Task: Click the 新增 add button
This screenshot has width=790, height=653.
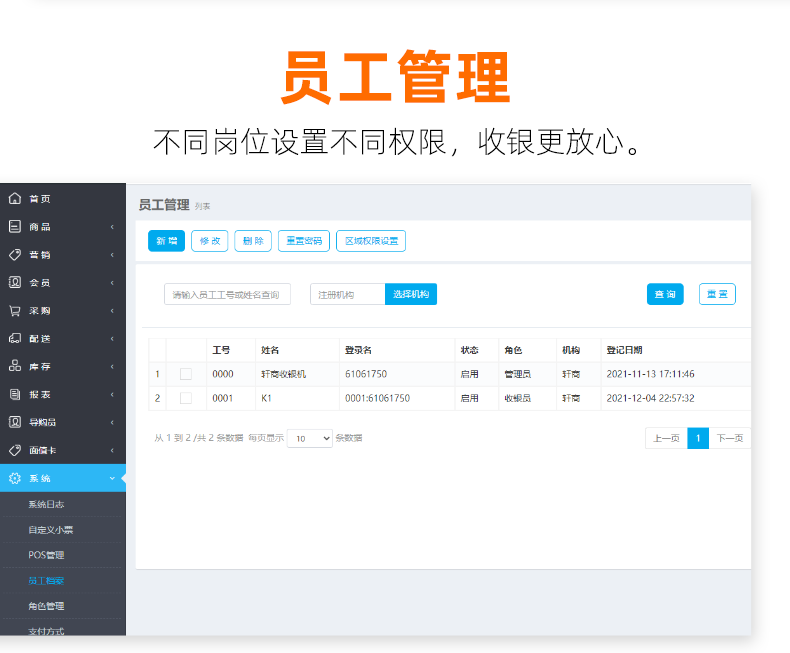Action: (x=166, y=241)
